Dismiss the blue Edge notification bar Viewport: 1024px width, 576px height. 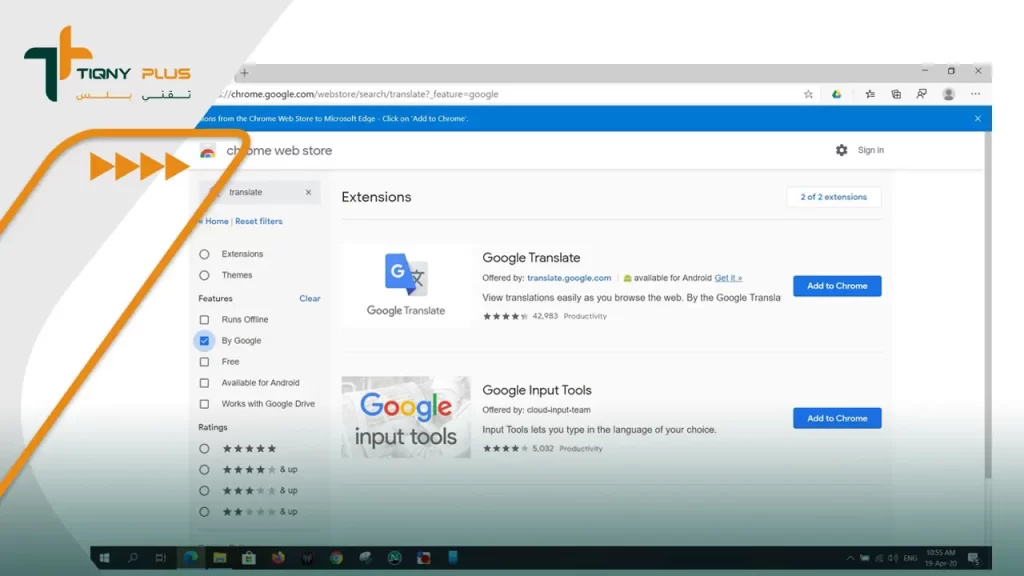pos(978,118)
